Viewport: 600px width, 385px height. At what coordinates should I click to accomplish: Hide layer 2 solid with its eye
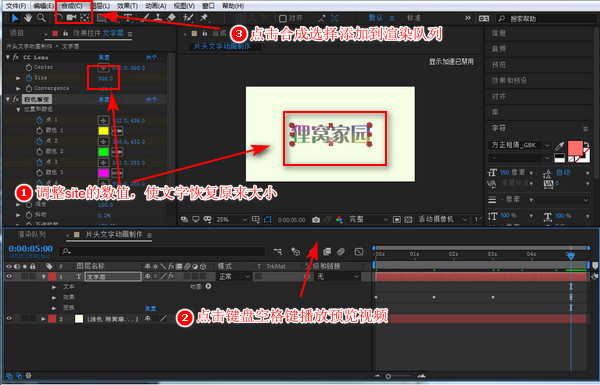pyautogui.click(x=9, y=318)
